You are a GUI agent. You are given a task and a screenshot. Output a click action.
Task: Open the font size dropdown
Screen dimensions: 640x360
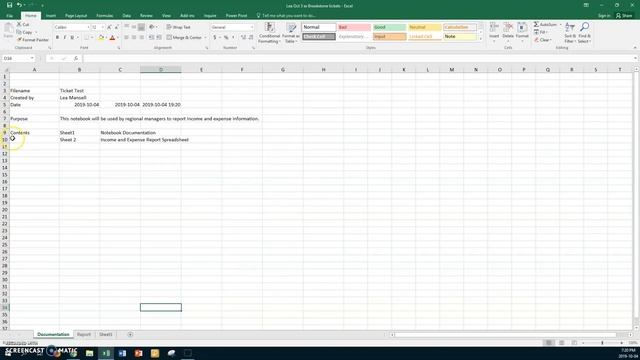coord(102,27)
